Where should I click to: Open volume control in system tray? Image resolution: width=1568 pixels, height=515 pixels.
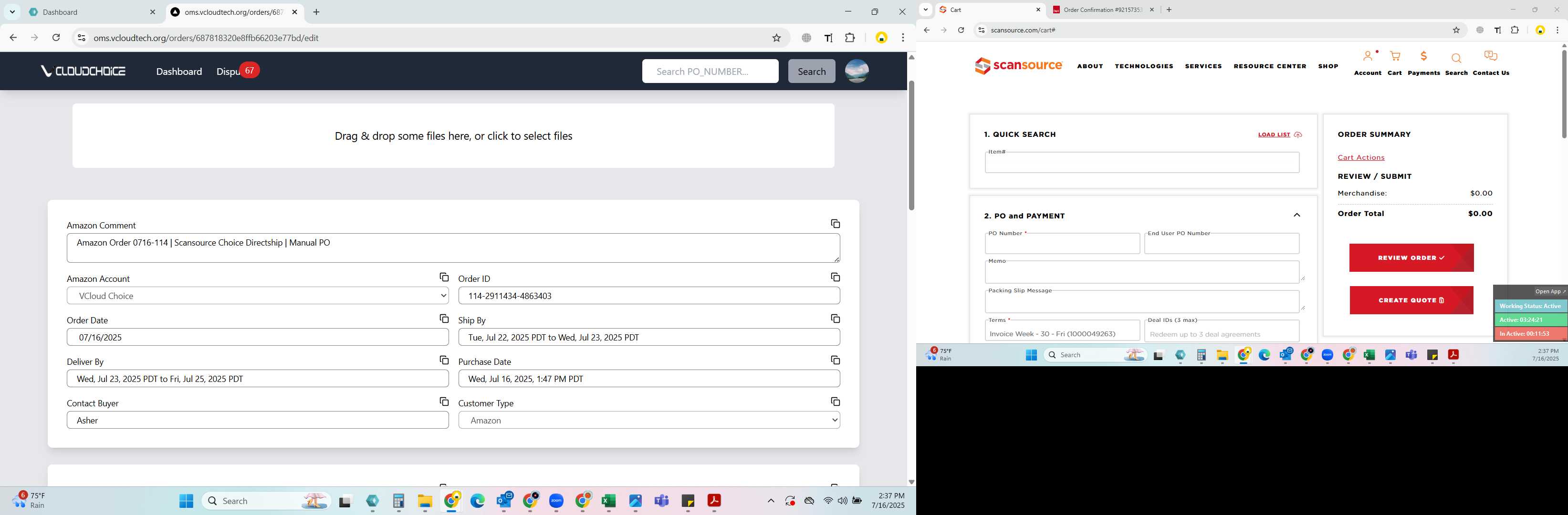click(842, 500)
